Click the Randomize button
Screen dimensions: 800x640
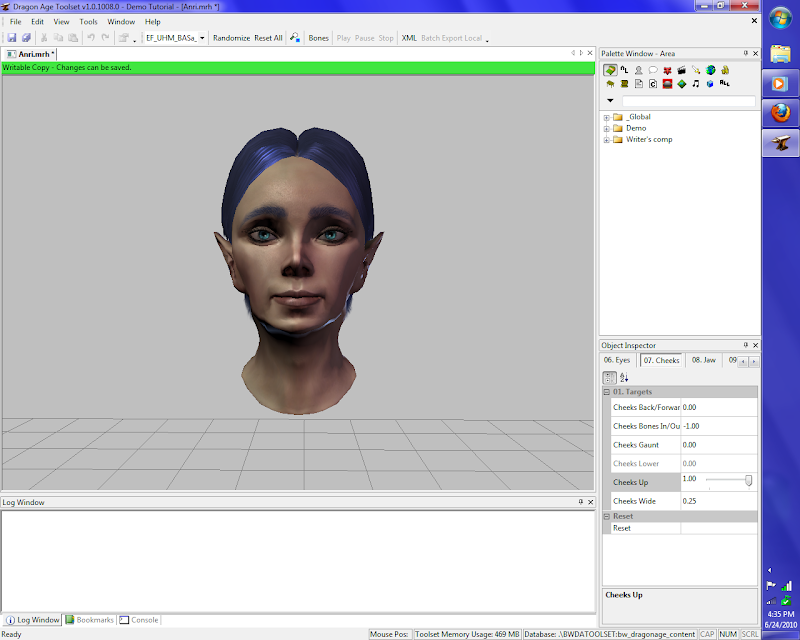pyautogui.click(x=231, y=38)
